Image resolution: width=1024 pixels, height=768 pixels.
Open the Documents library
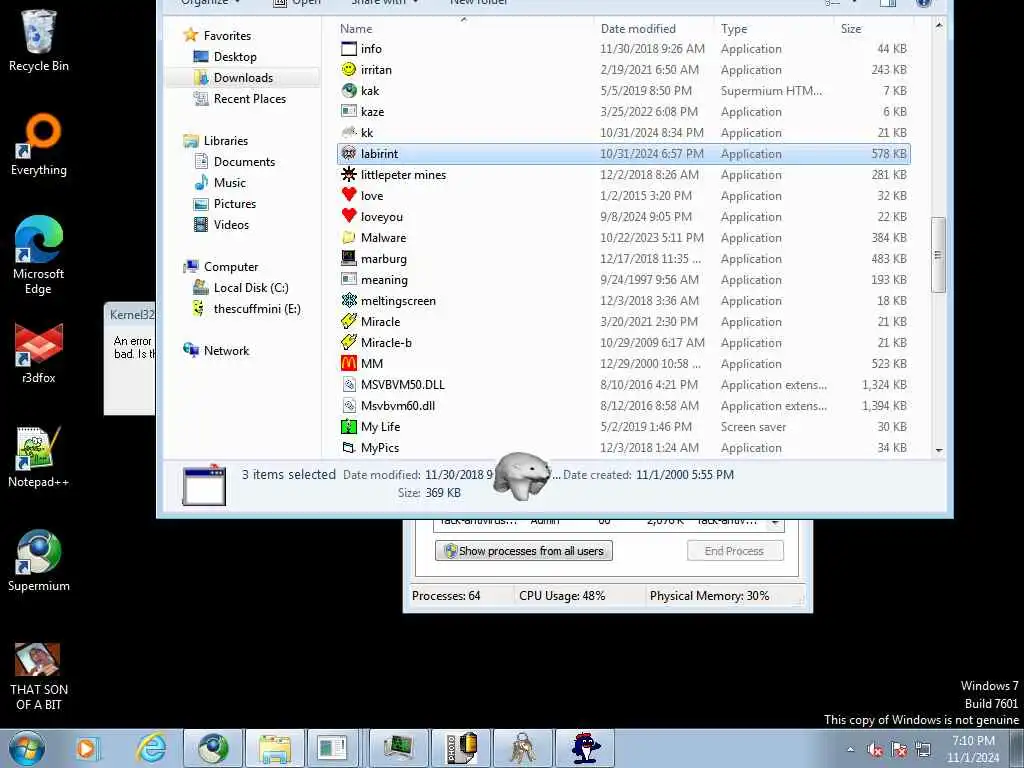pyautogui.click(x=244, y=161)
